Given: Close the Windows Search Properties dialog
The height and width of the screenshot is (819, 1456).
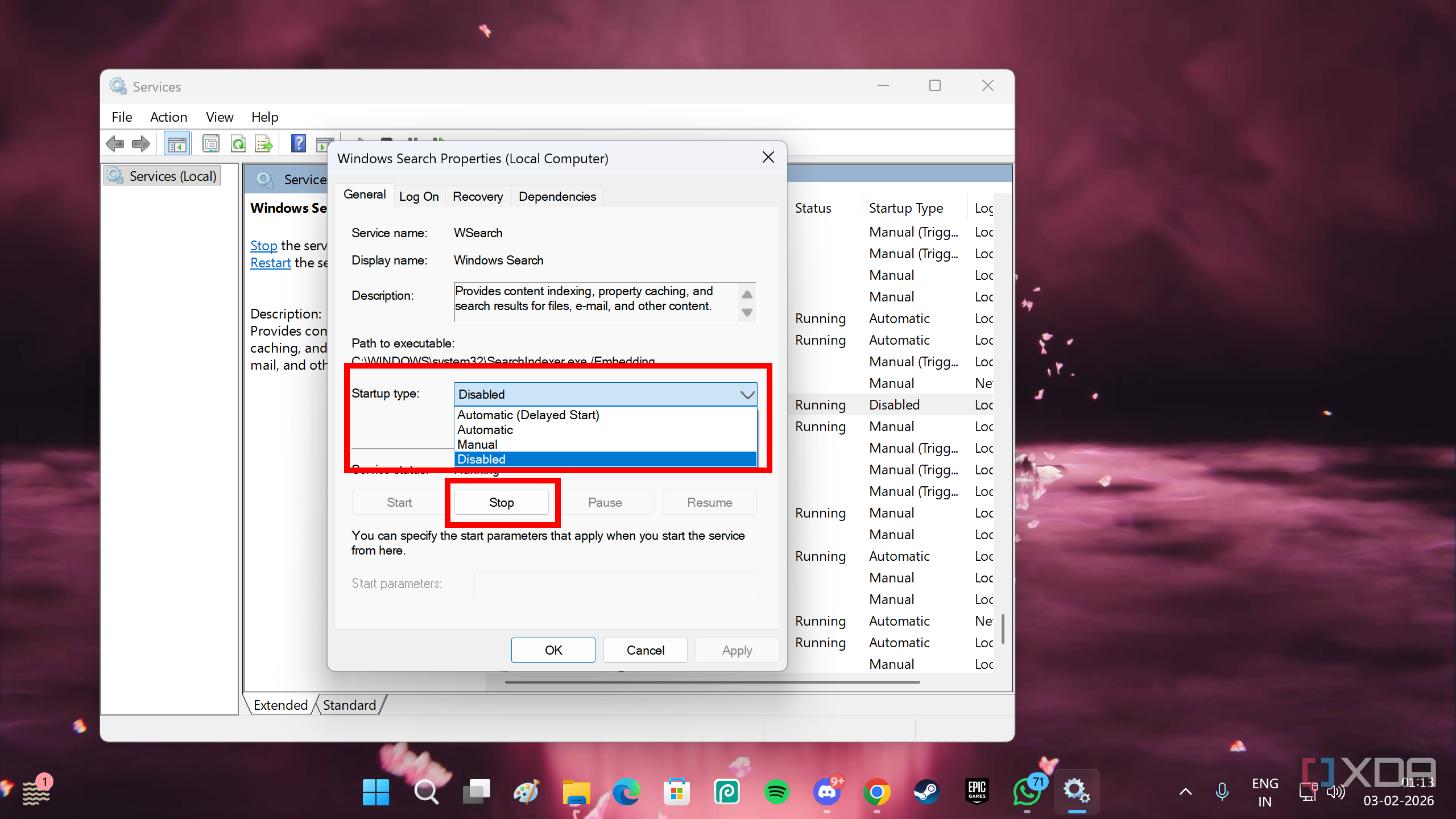Looking at the screenshot, I should (768, 158).
